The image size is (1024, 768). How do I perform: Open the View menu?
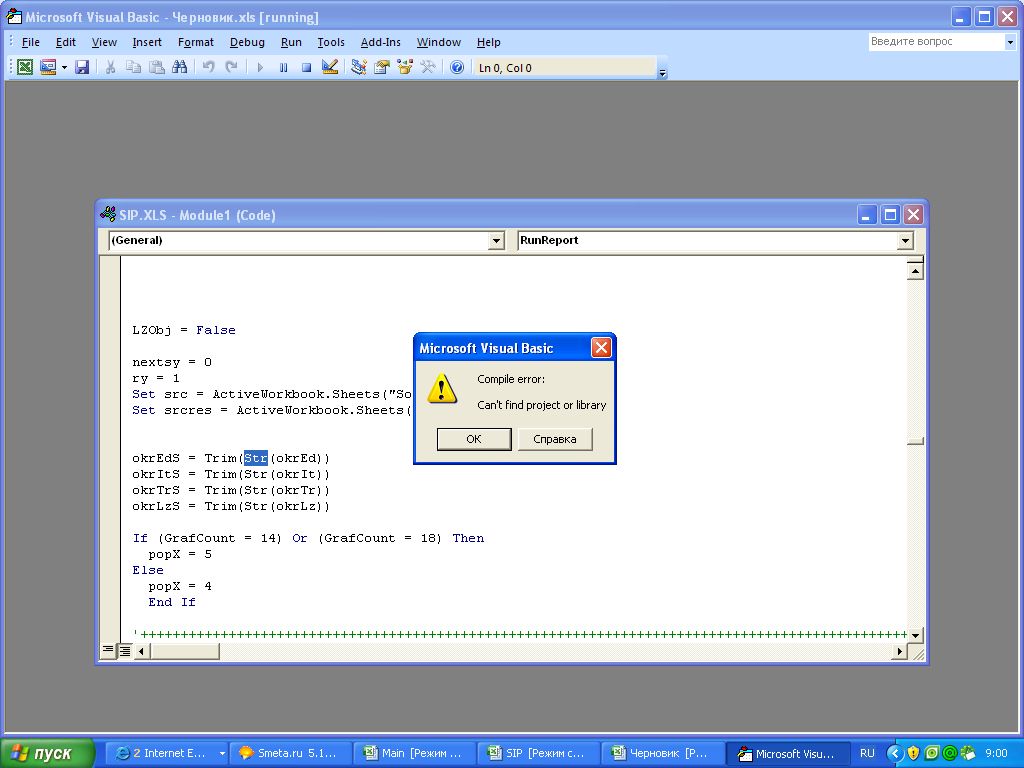click(104, 42)
